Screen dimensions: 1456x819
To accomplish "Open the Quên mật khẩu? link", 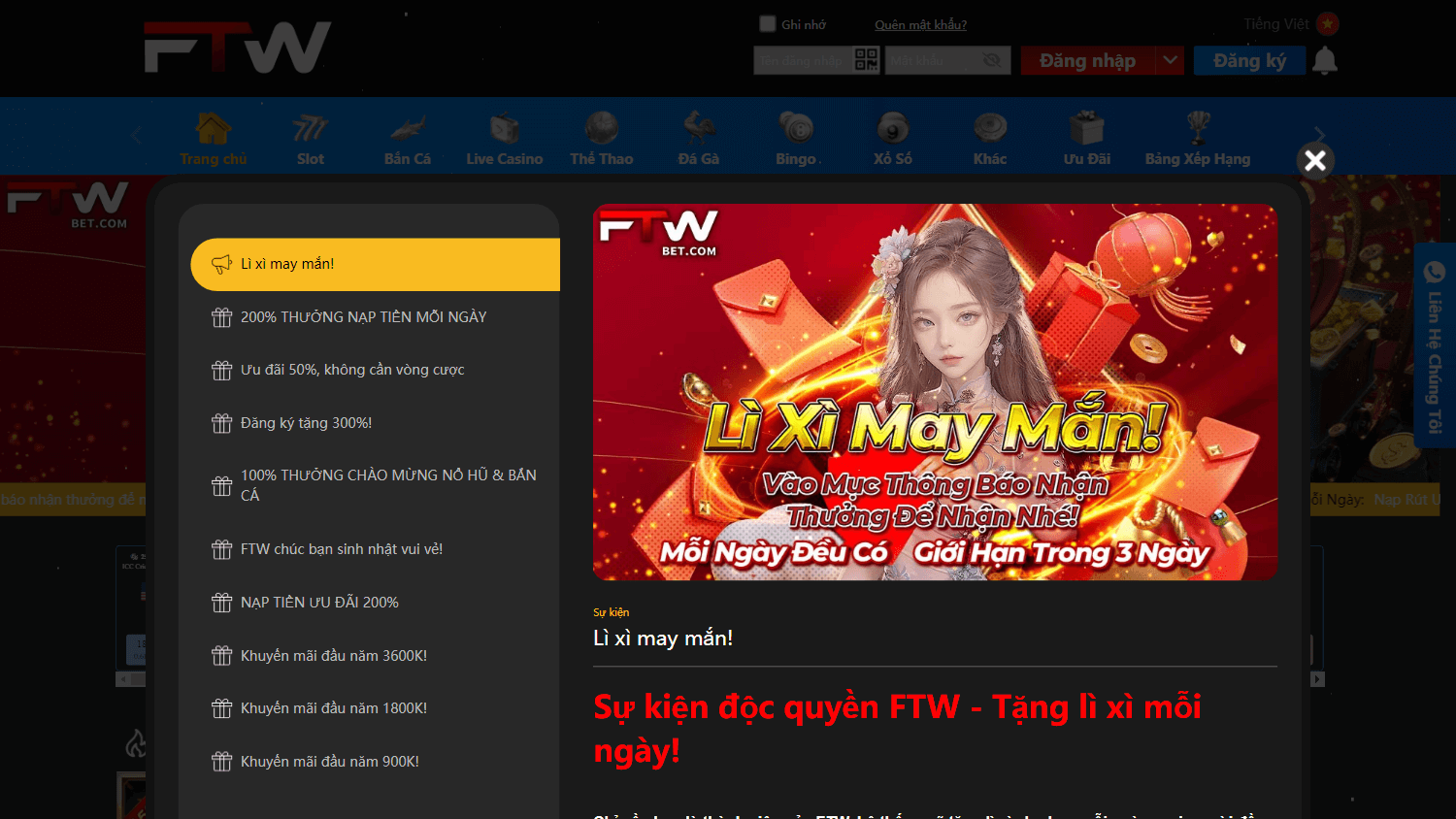I will [x=920, y=25].
